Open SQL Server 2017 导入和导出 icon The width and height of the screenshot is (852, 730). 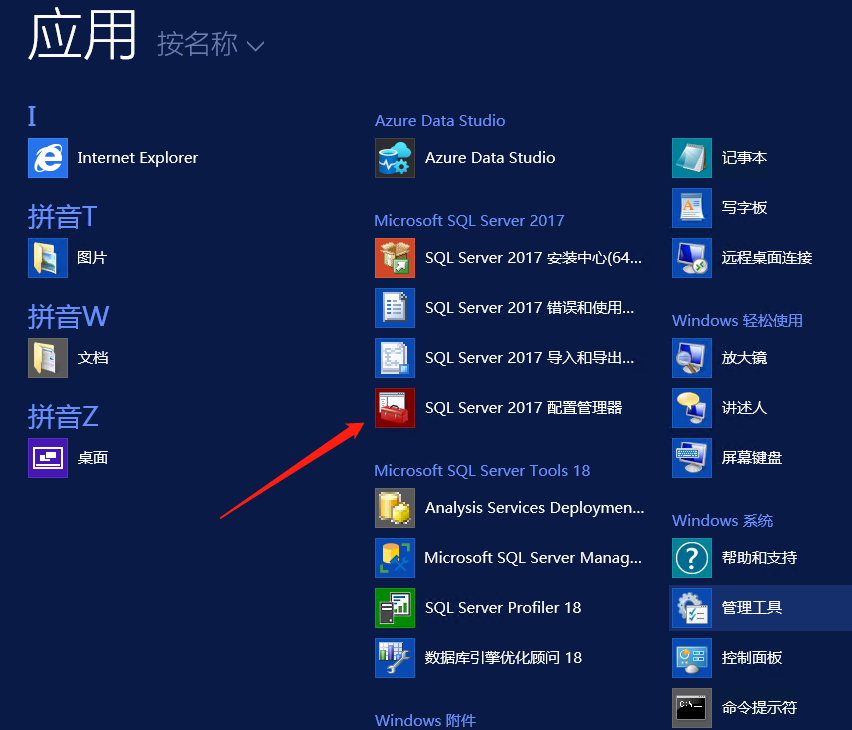pyautogui.click(x=395, y=358)
